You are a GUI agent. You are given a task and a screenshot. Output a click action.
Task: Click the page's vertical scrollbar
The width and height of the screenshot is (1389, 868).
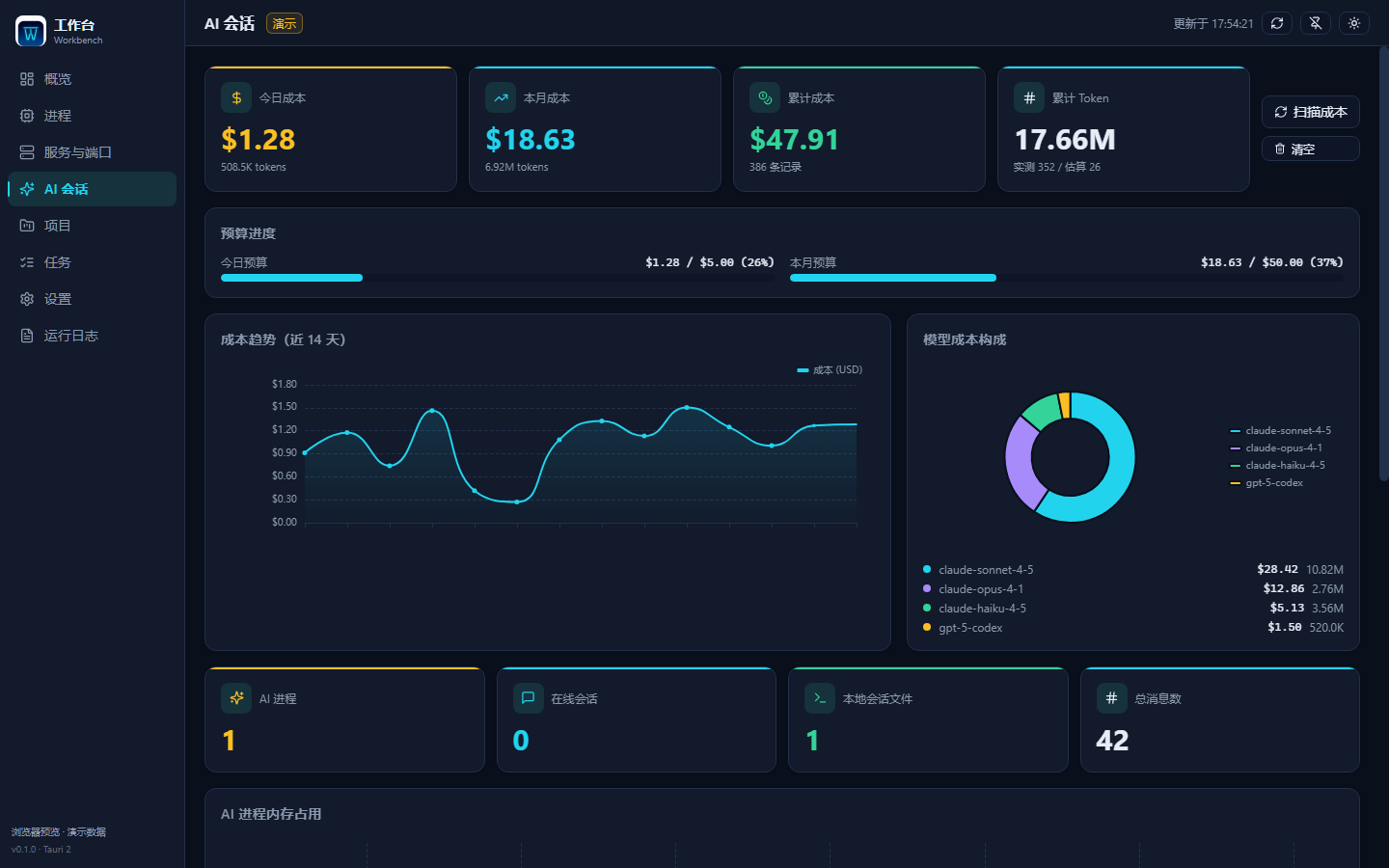point(1384,265)
